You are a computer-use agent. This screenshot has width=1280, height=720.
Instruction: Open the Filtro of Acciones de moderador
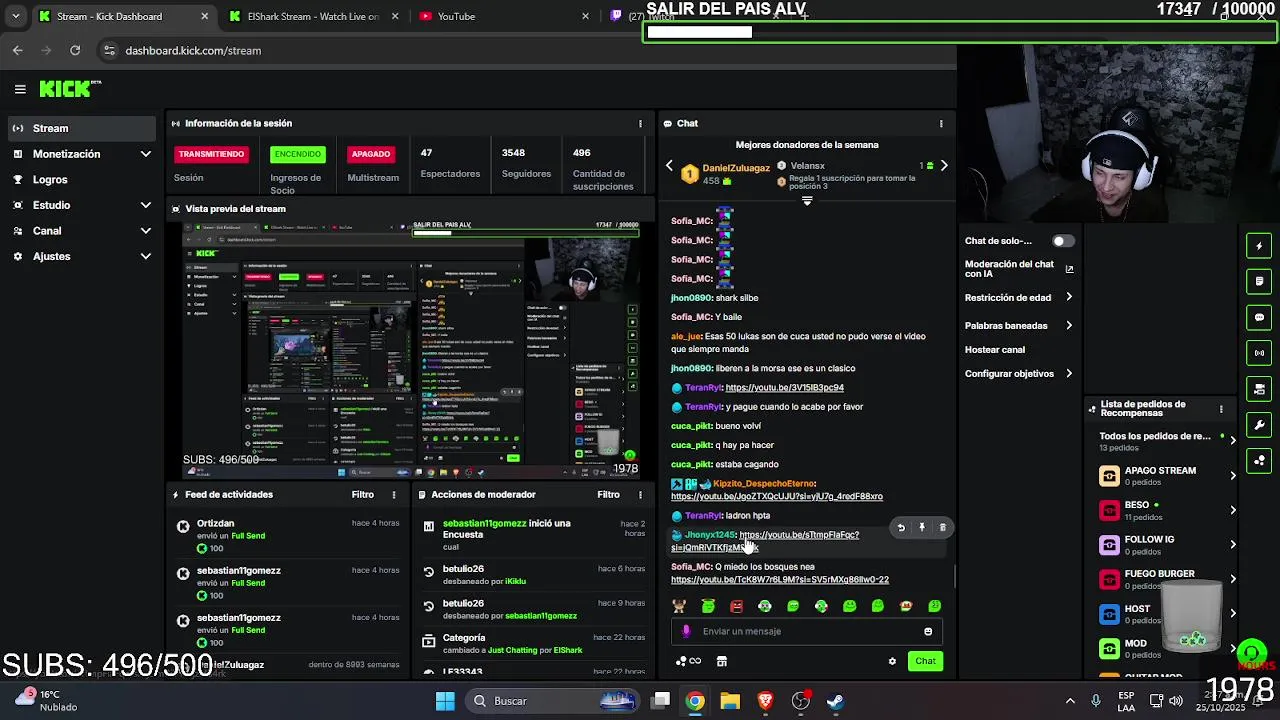point(608,495)
